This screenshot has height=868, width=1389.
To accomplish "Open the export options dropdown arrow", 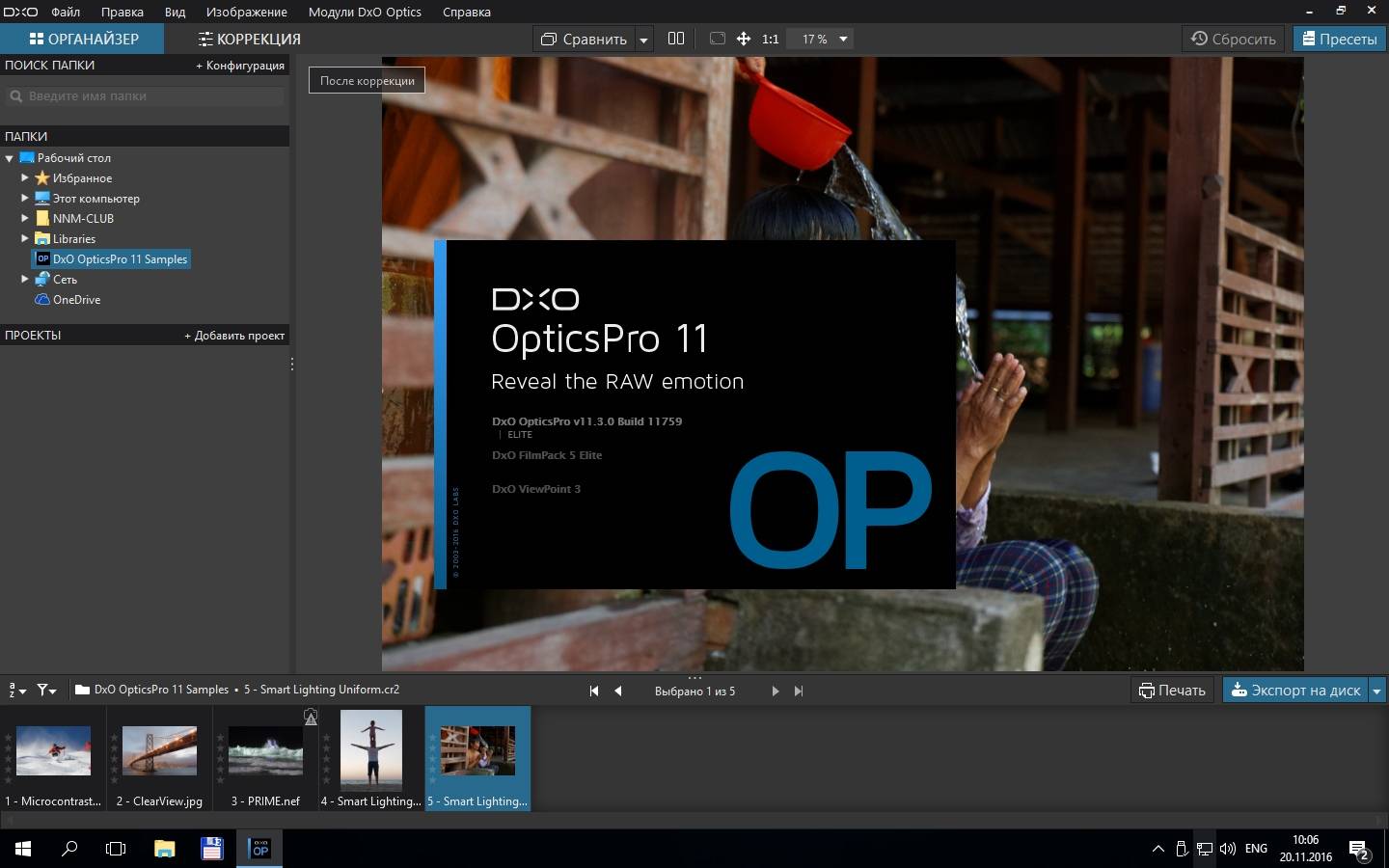I will (x=1376, y=691).
